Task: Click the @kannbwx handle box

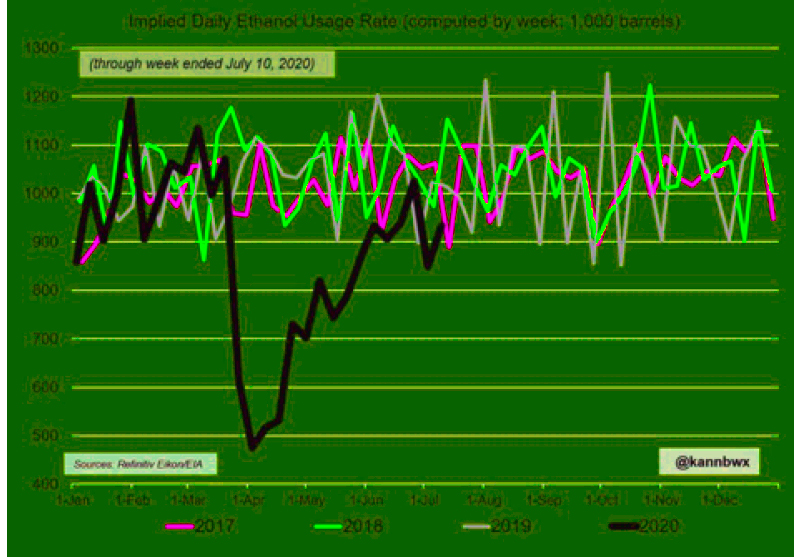Action: 709,462
